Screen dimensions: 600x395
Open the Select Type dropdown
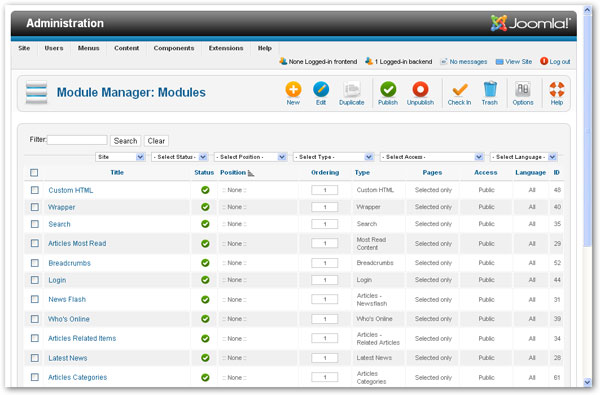(x=333, y=157)
